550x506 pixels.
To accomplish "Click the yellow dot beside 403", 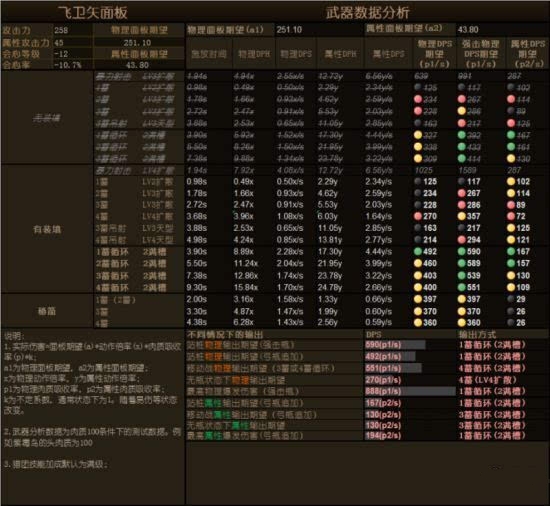I will tap(417, 276).
